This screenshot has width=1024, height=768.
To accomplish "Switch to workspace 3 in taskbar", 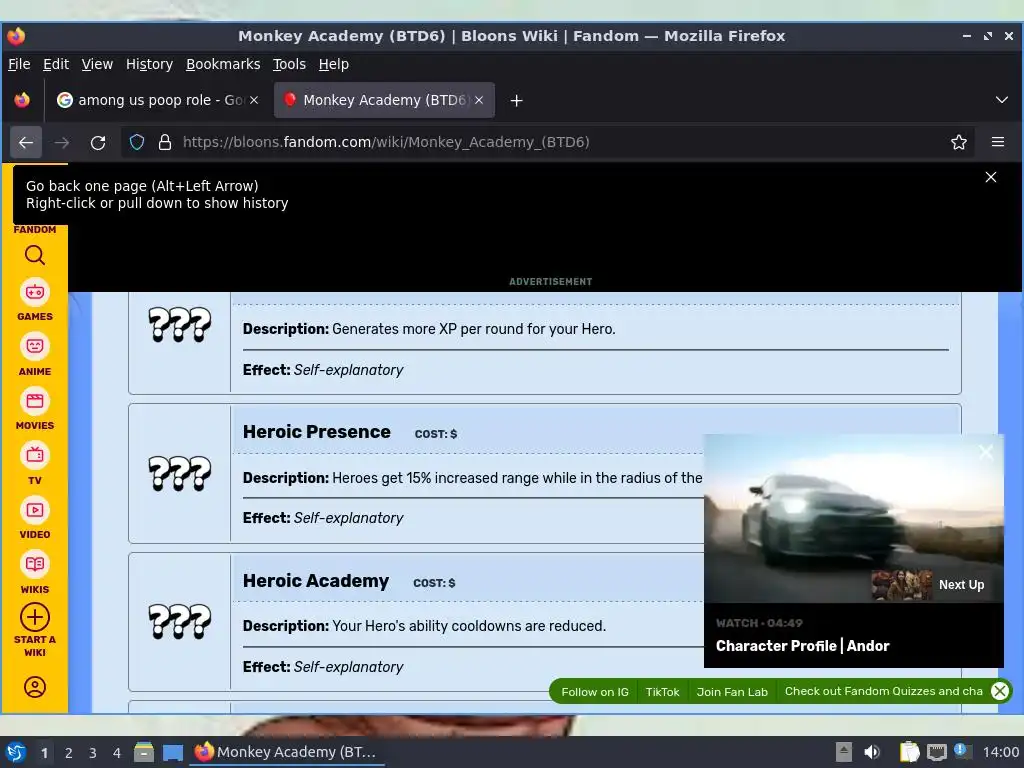I will [92, 753].
